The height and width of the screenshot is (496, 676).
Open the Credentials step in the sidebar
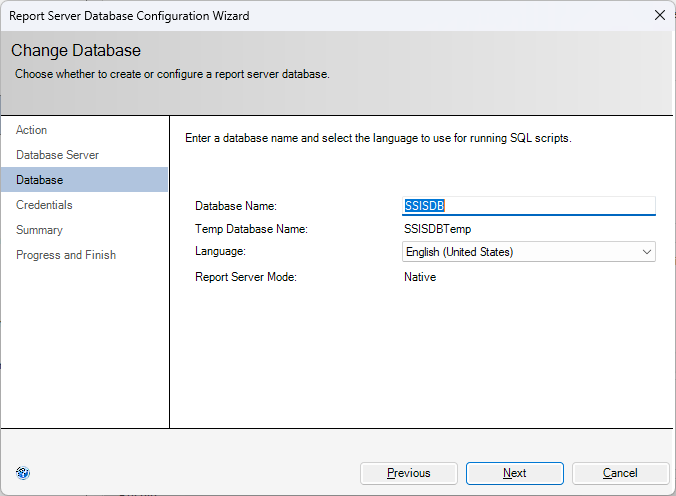click(x=44, y=205)
